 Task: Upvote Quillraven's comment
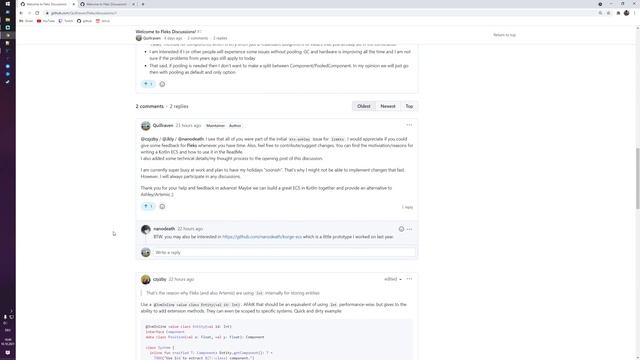(x=148, y=207)
